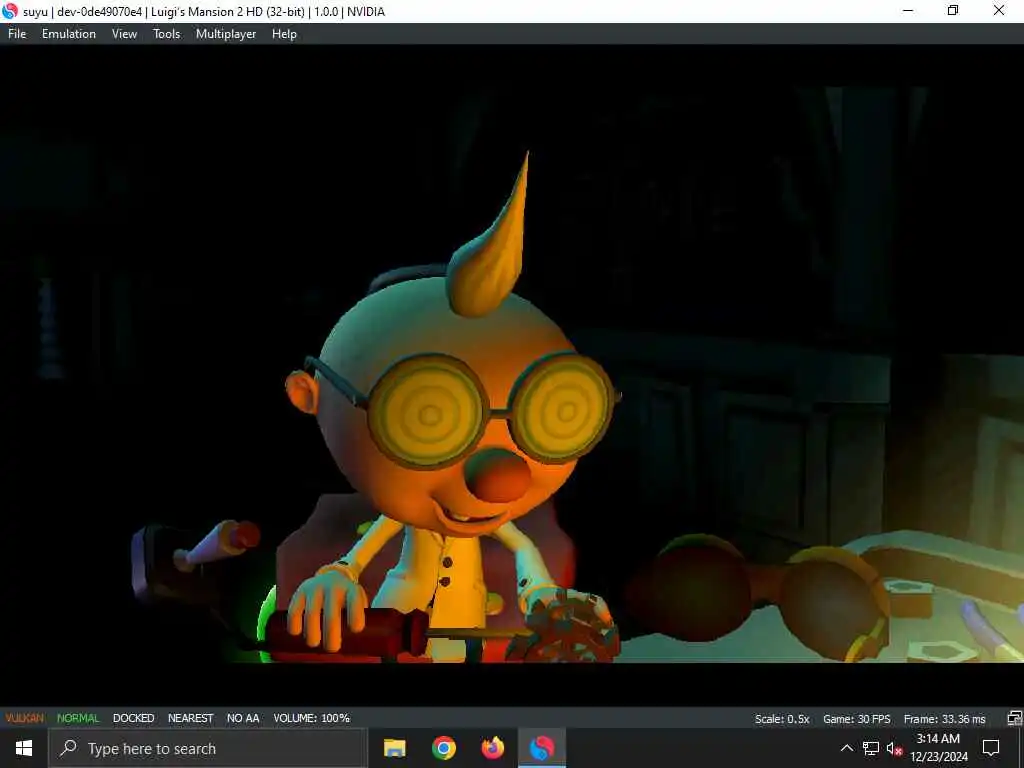Click the Game: 30 FPS readout
The height and width of the screenshot is (768, 1024).
pyautogui.click(x=856, y=719)
